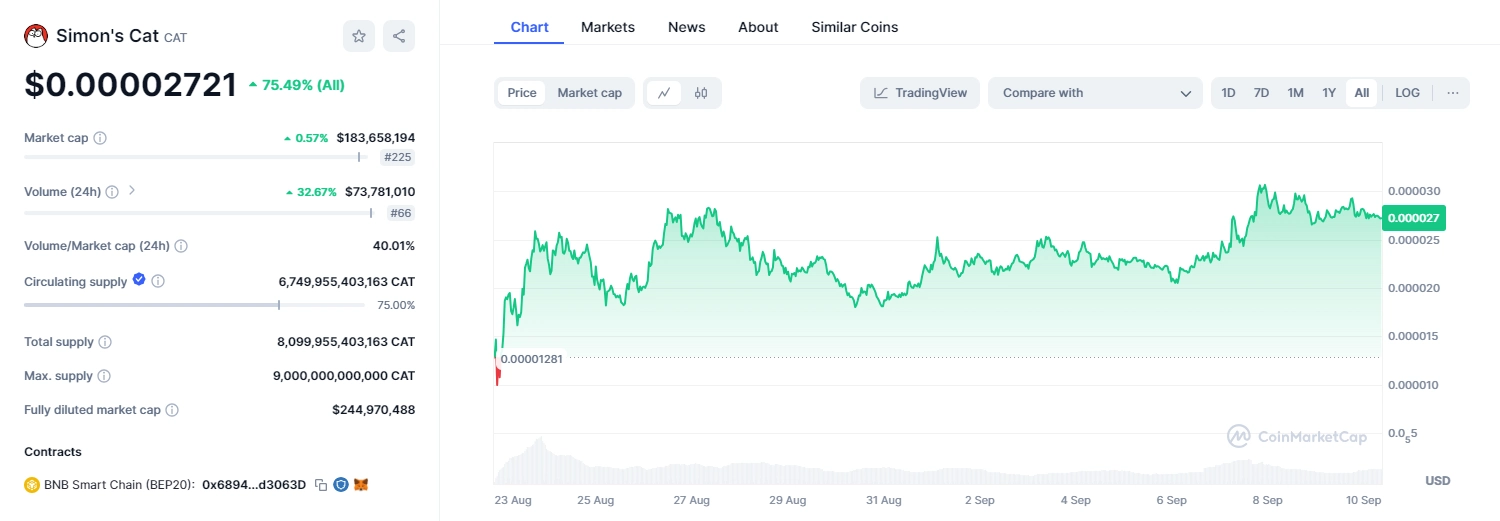
Task: Open the Similar Coins tab
Action: coord(854,27)
